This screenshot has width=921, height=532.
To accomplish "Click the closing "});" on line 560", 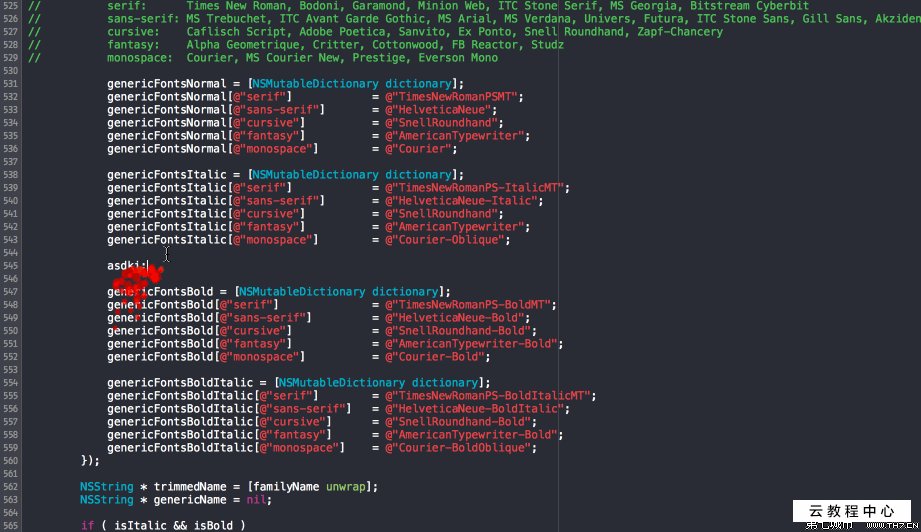I will [x=90, y=460].
